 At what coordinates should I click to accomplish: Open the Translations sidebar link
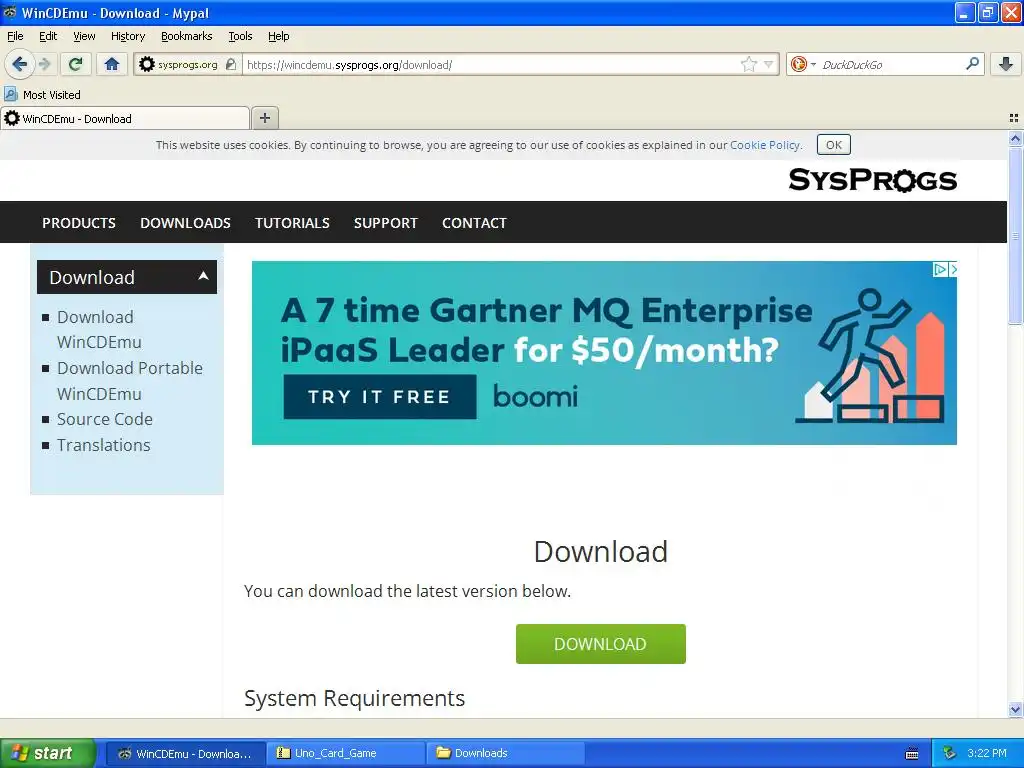(103, 445)
